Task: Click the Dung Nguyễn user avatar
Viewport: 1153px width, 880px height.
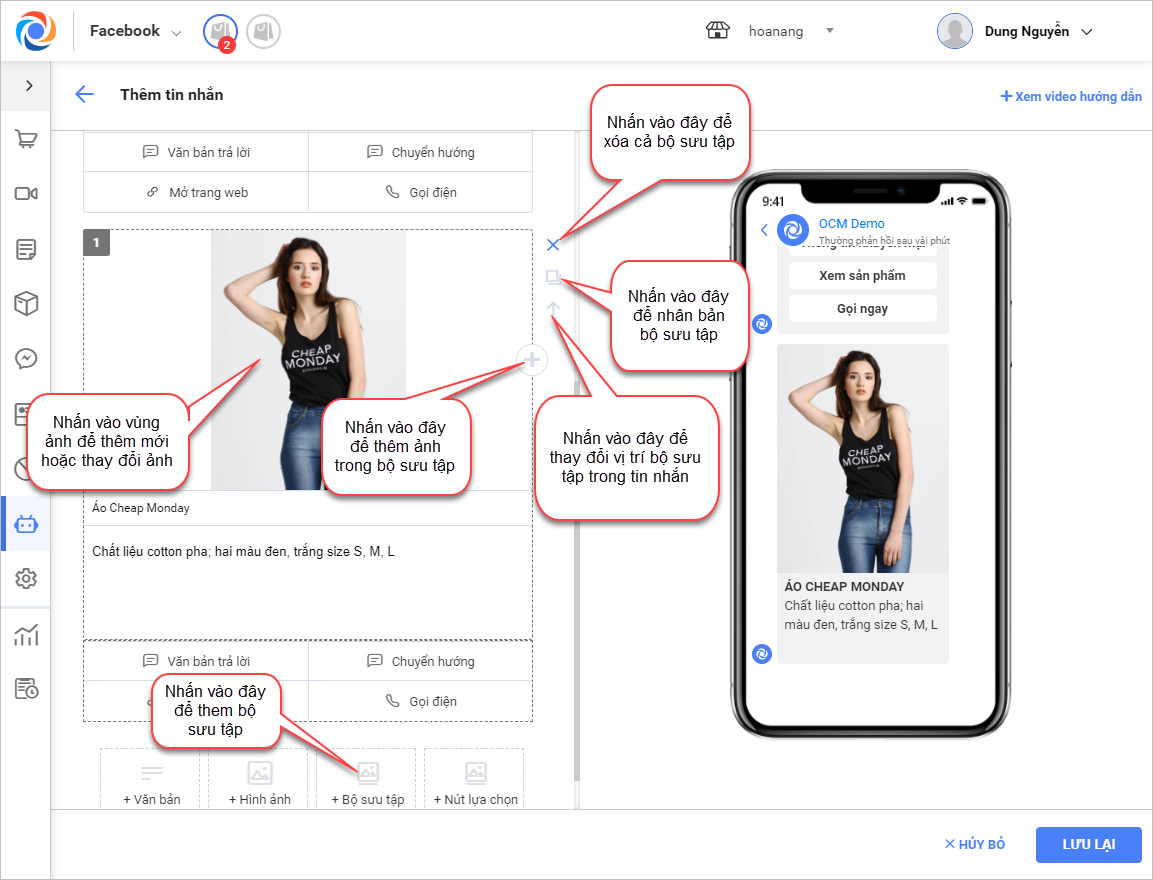Action: coord(954,31)
